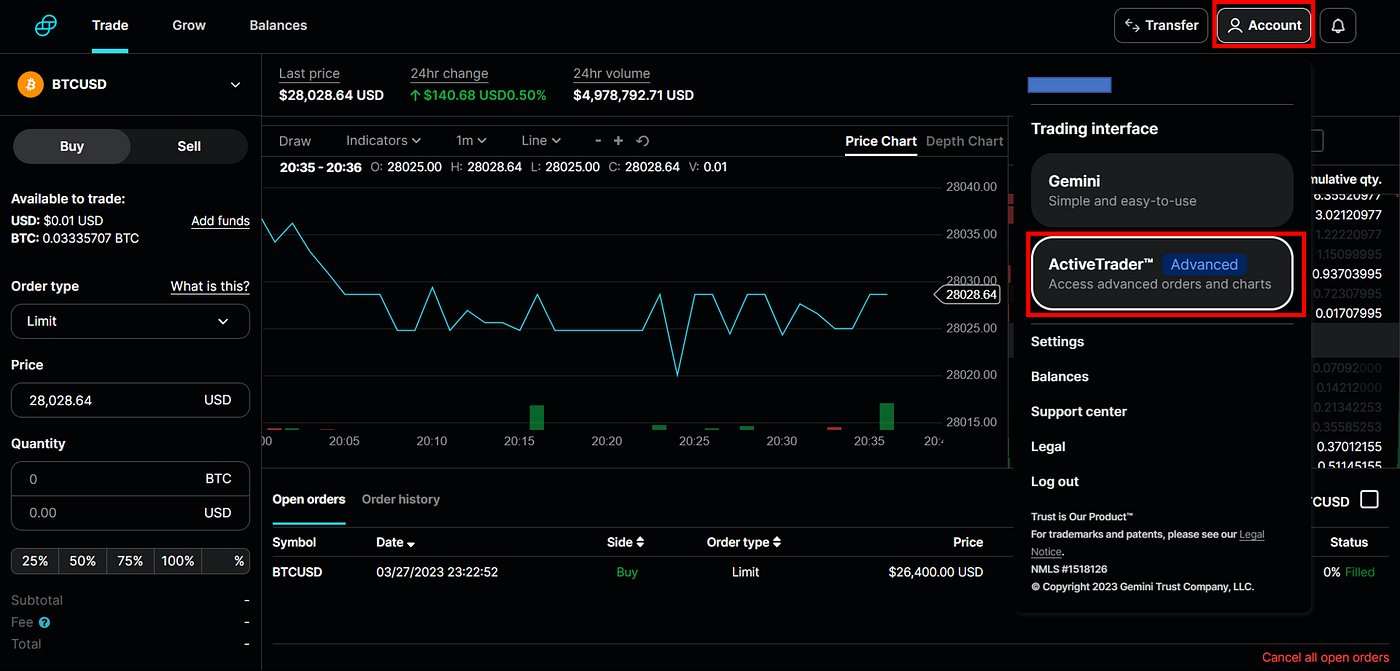Screen dimensions: 1400x671
Task: Set quantity to 75%
Action: pos(130,561)
